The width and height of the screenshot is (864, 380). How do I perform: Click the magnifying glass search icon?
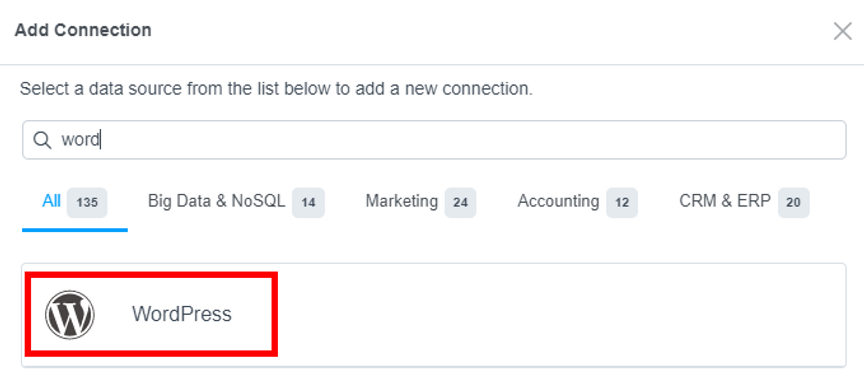42,140
